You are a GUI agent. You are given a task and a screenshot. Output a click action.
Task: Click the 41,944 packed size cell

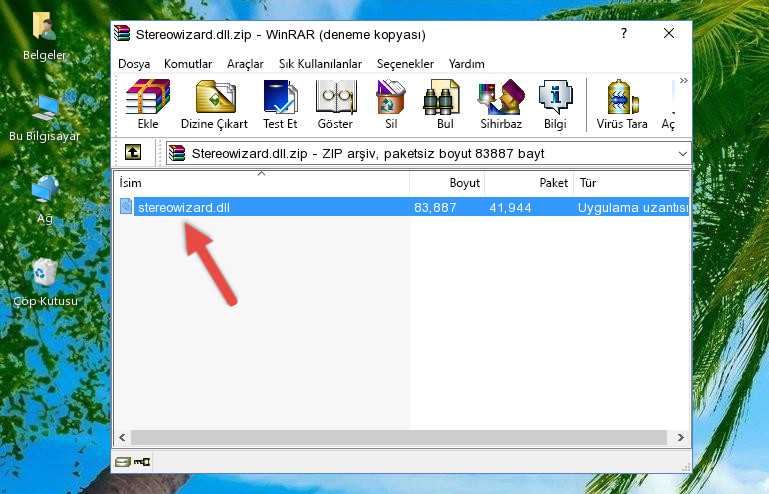pos(510,208)
